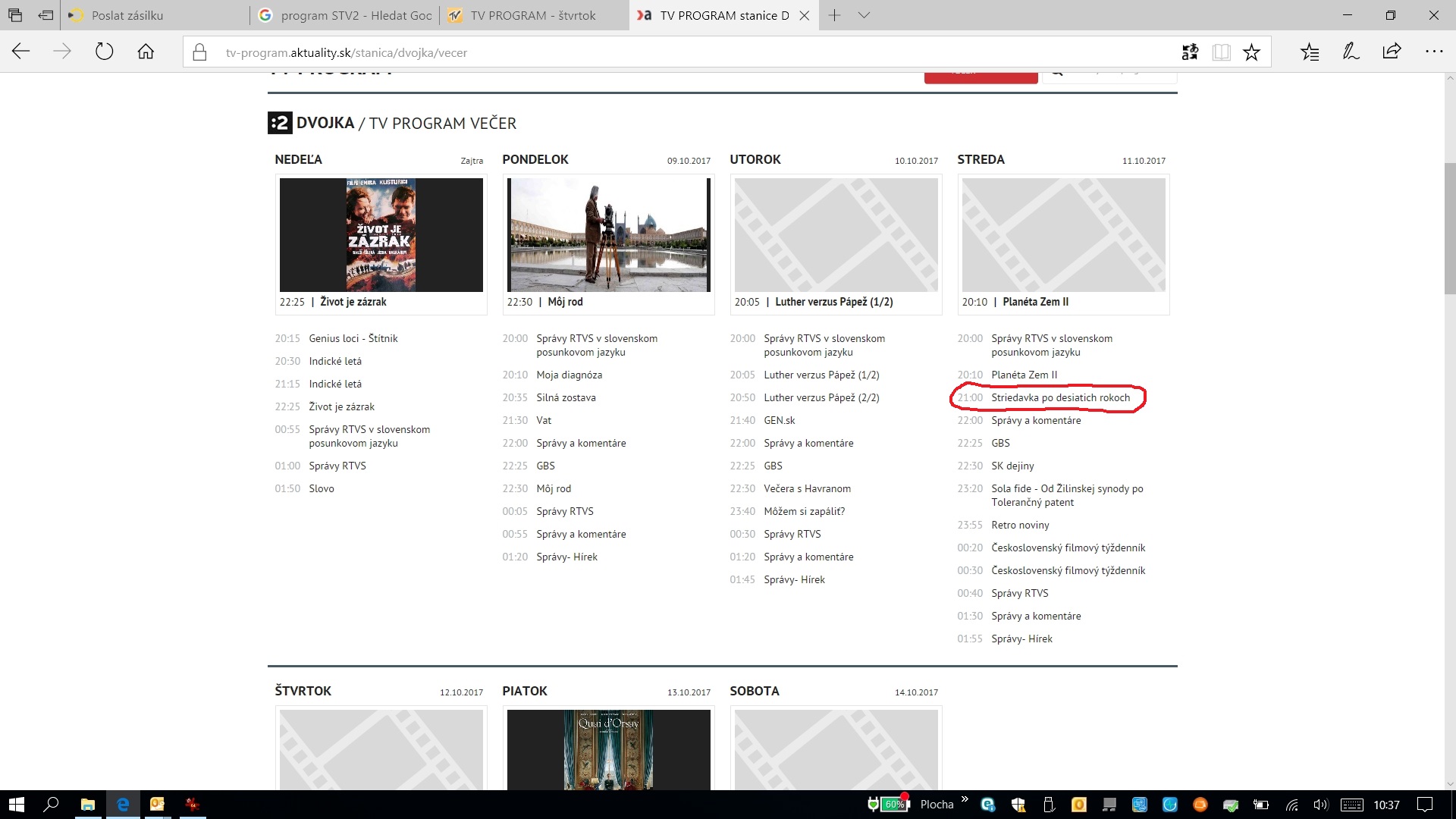
Task: Switch to program STV2 Google search tab
Action: 344,15
